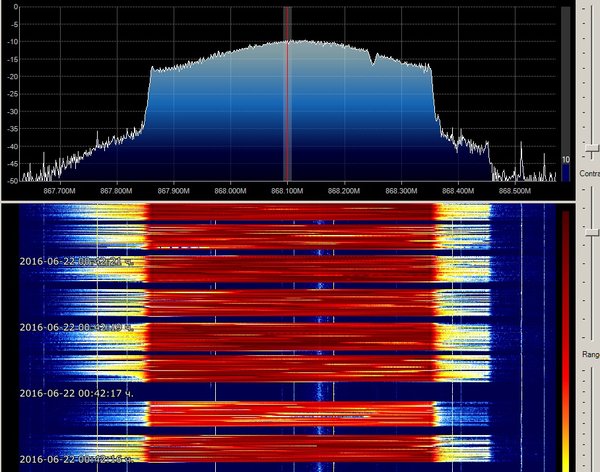Click the 868.200M frequency label
The height and width of the screenshot is (472, 600).
pos(344,191)
